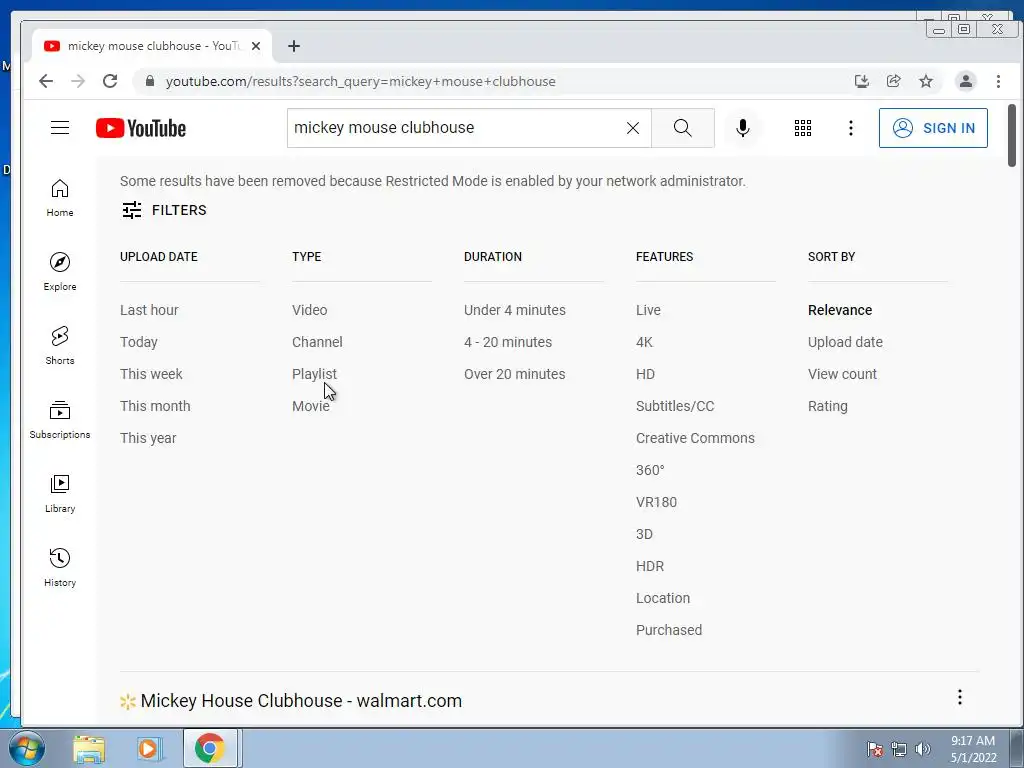Open Mickey House Clubhouse walmart.com ad
Viewport: 1024px width, 768px height.
(300, 701)
